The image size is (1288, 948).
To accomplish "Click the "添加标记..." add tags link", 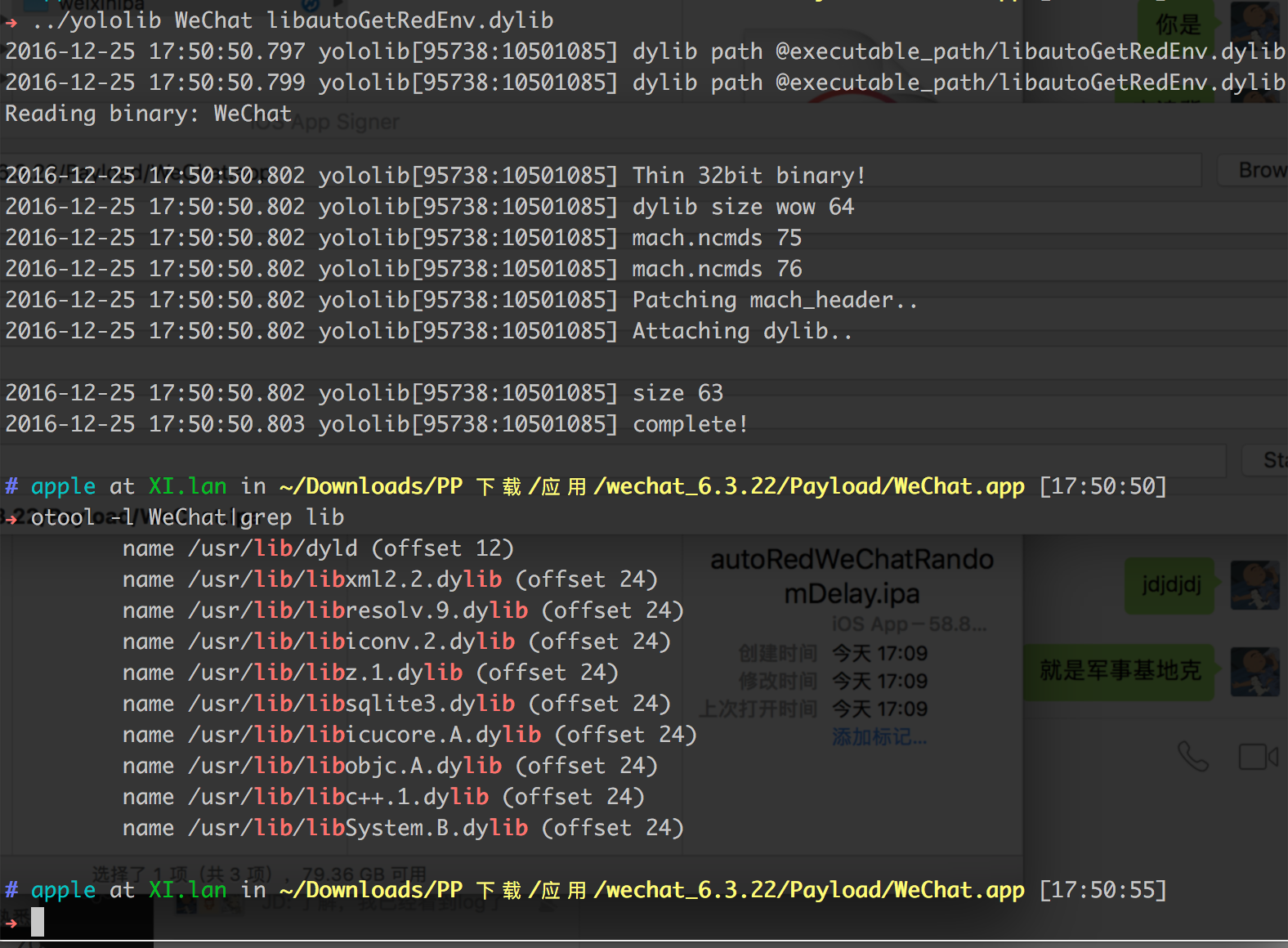I will 879,737.
